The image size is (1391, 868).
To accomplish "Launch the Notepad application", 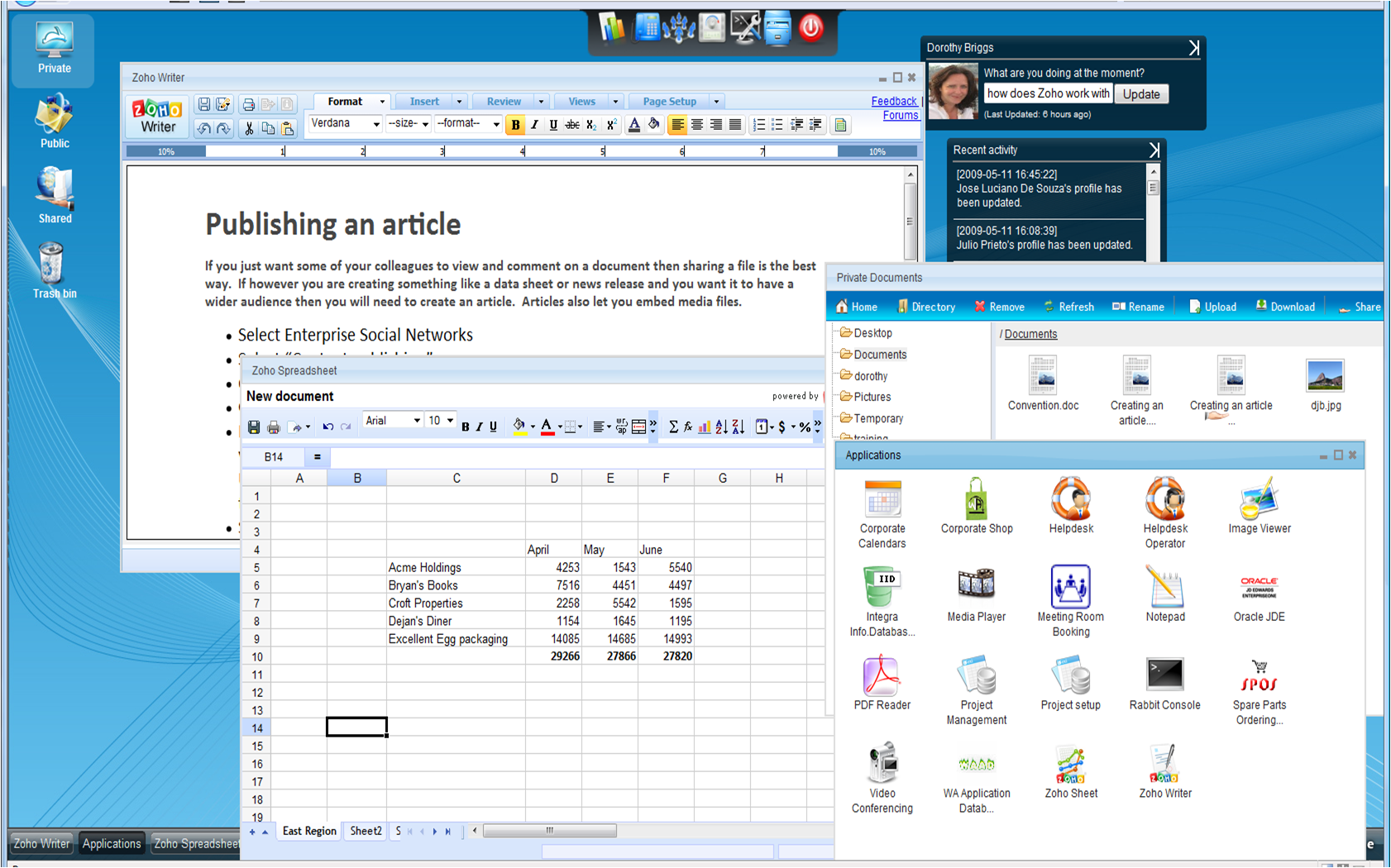I will (1165, 594).
